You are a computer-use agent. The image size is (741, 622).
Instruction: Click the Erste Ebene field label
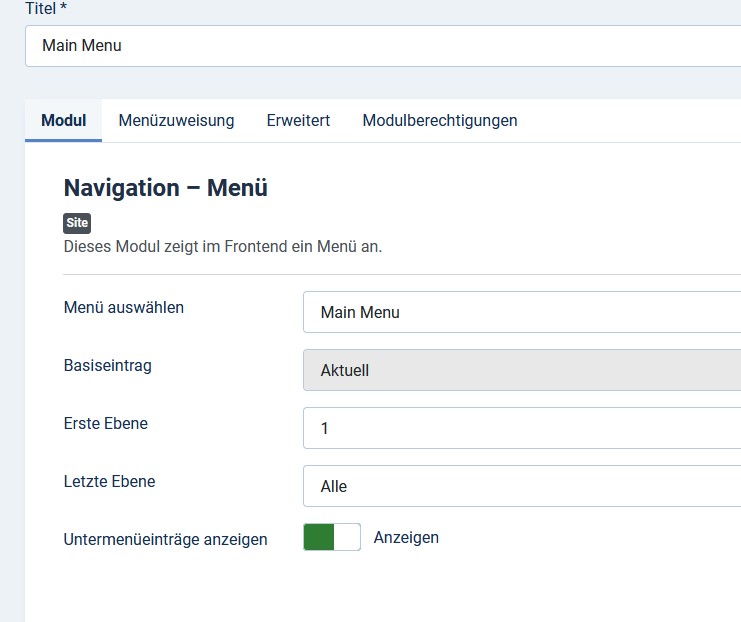pyautogui.click(x=106, y=423)
